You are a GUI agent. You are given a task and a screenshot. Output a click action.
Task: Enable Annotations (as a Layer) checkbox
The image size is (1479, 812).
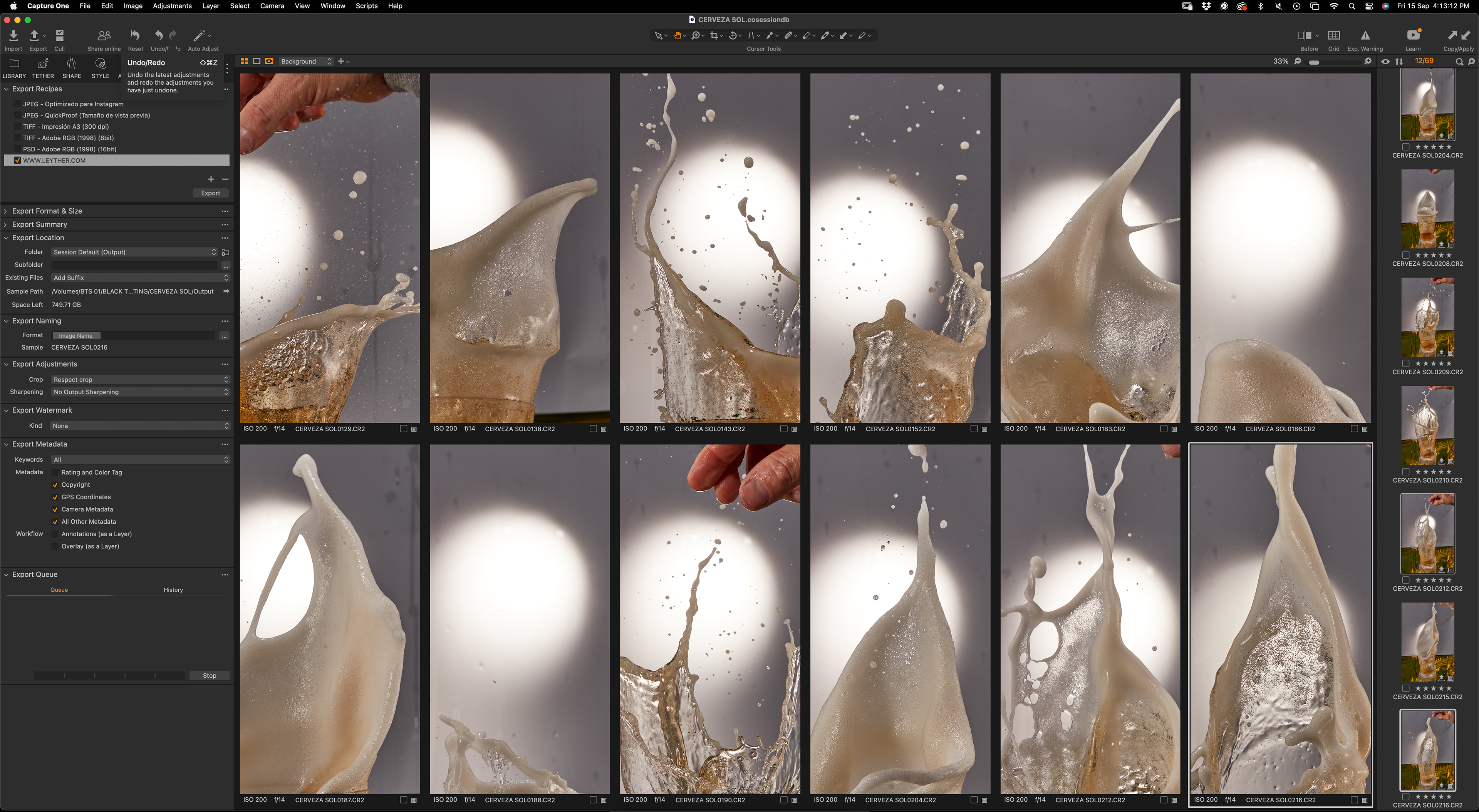55,534
